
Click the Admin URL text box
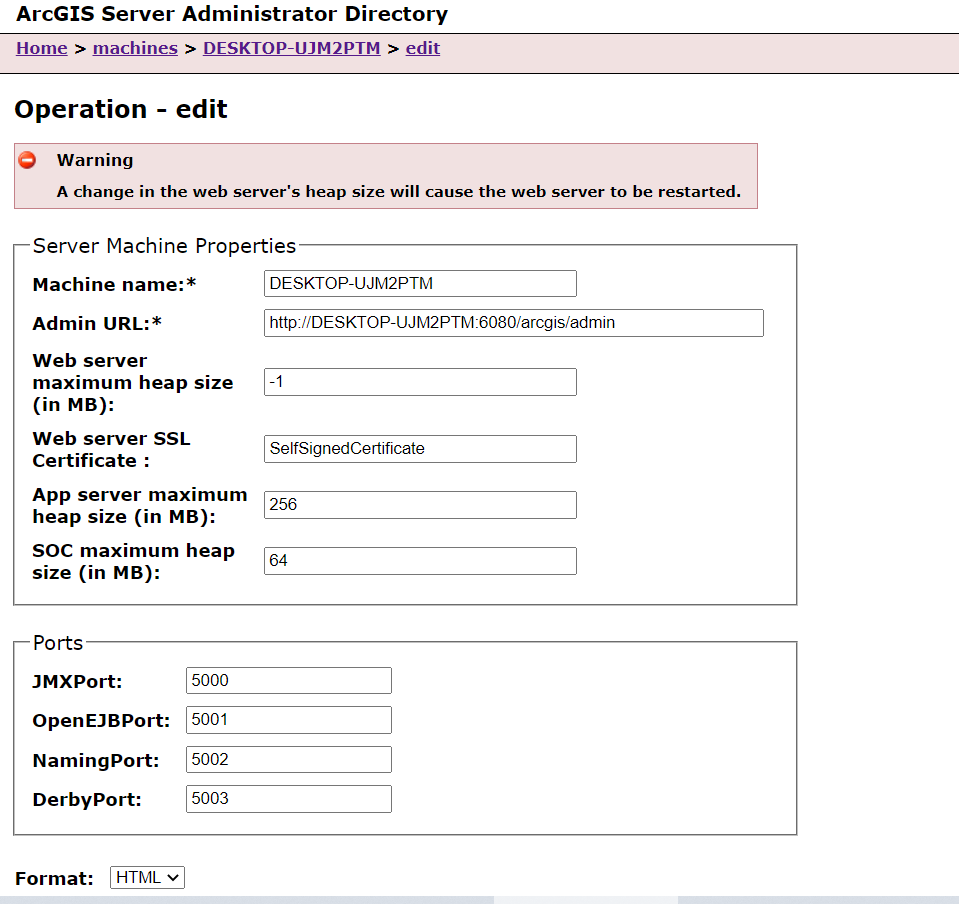click(513, 322)
